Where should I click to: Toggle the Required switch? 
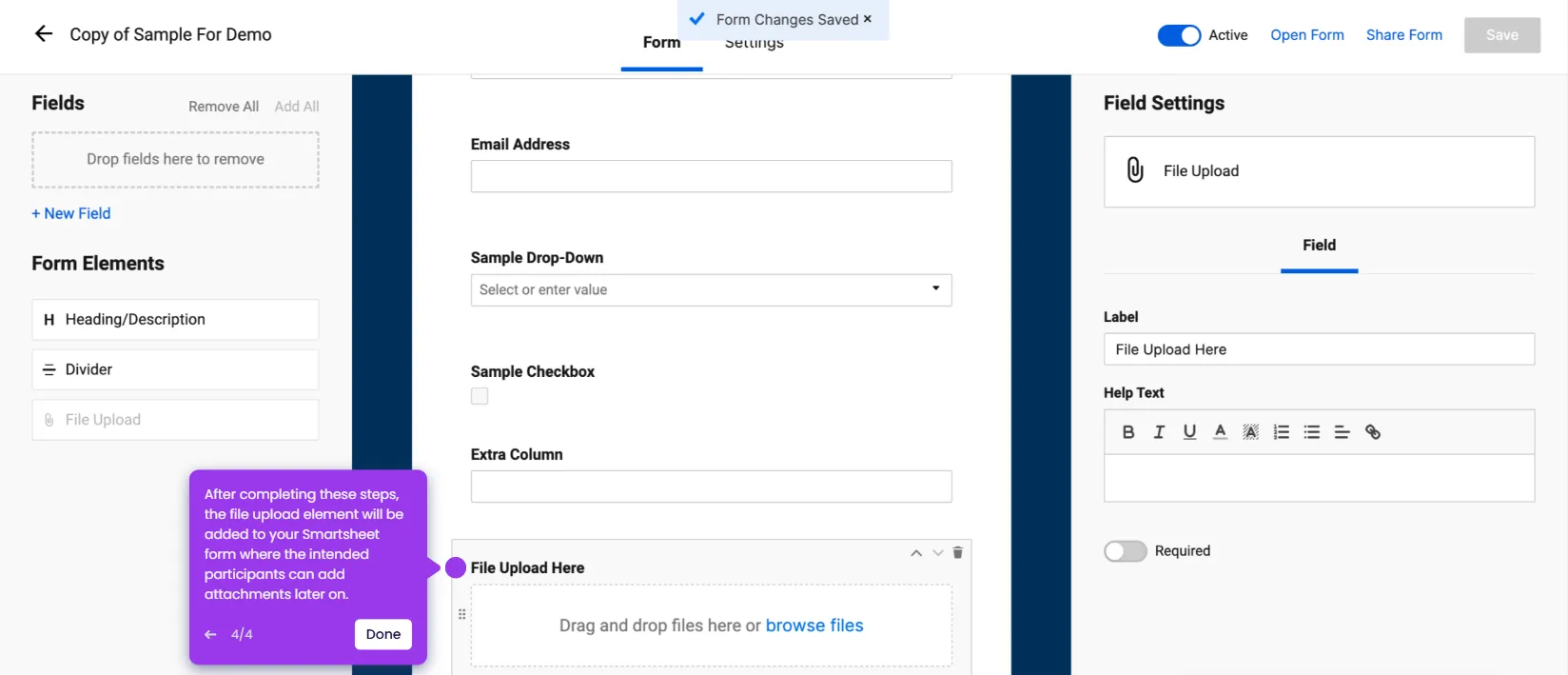(1125, 551)
